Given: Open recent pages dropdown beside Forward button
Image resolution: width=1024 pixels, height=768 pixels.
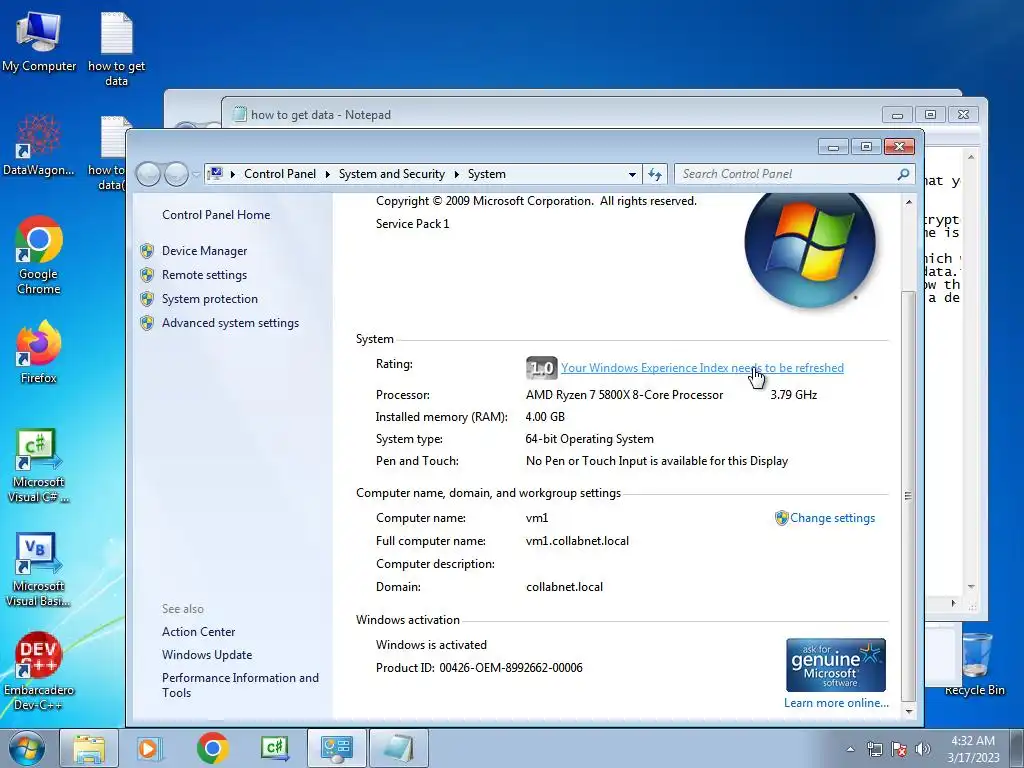Looking at the screenshot, I should click(196, 175).
